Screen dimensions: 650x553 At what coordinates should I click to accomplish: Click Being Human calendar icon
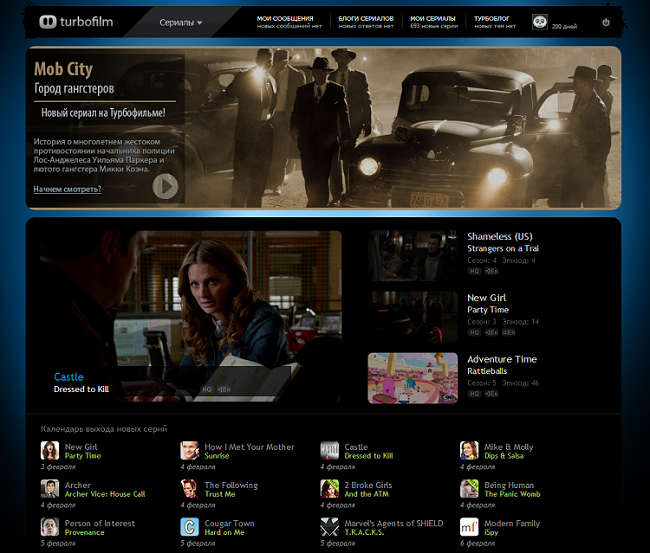pos(469,489)
